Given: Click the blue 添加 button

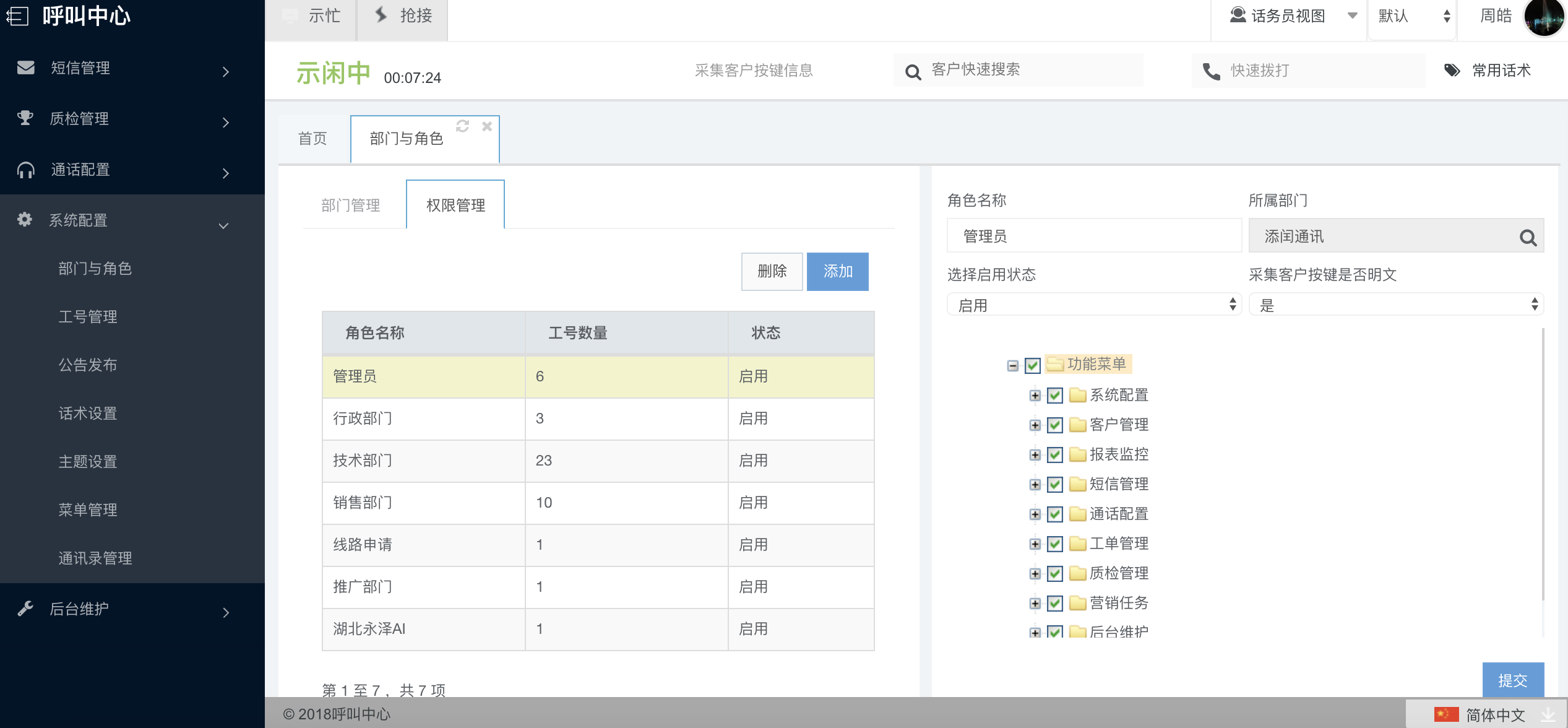Looking at the screenshot, I should (837, 272).
